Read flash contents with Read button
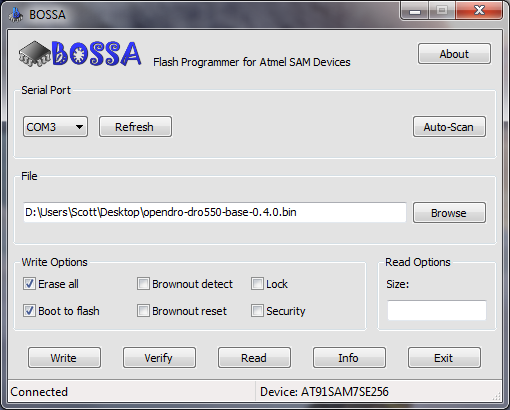Viewport: 510px width, 410px height. point(254,358)
